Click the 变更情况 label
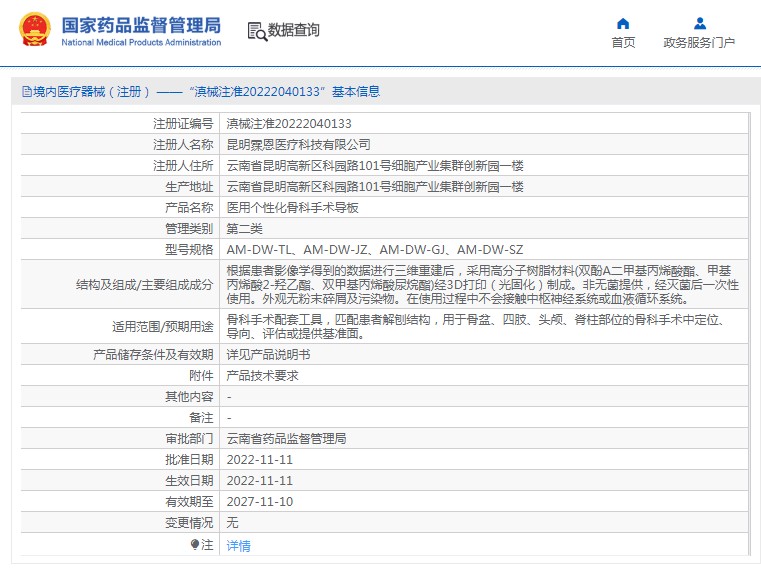761x573 pixels. tap(189, 523)
